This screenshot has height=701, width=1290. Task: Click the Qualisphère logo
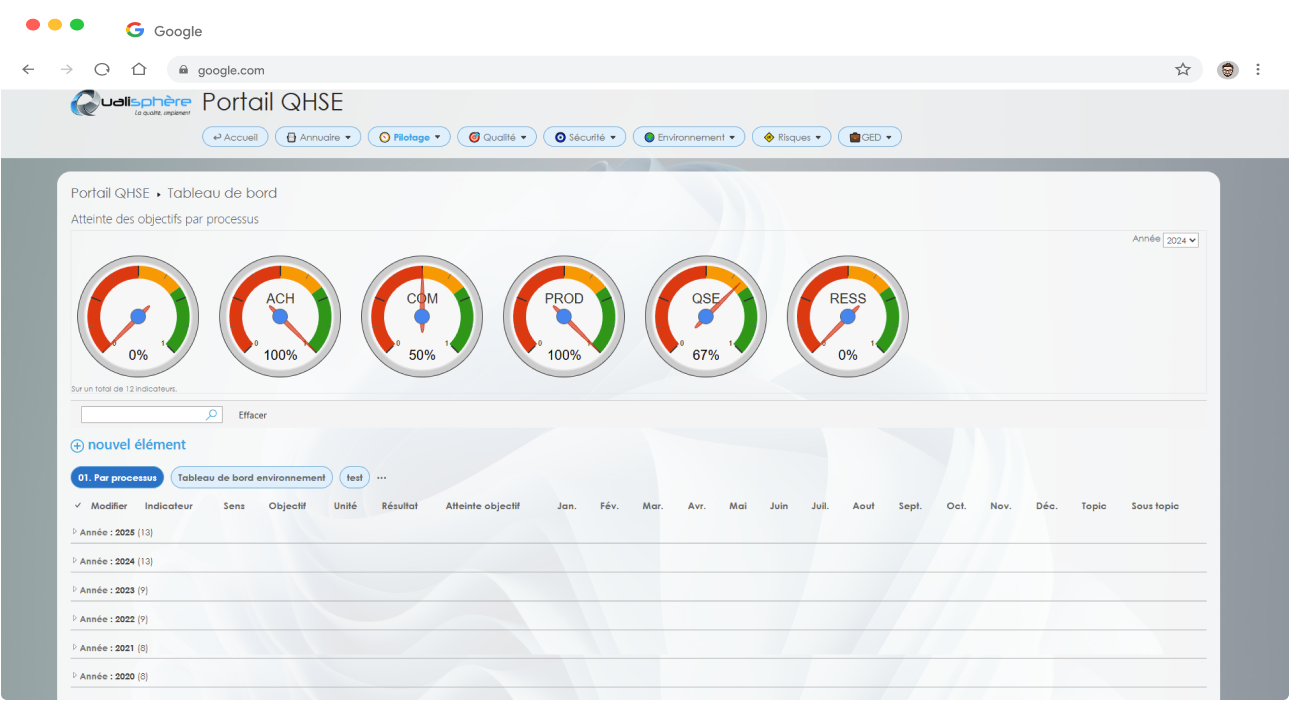coord(130,104)
